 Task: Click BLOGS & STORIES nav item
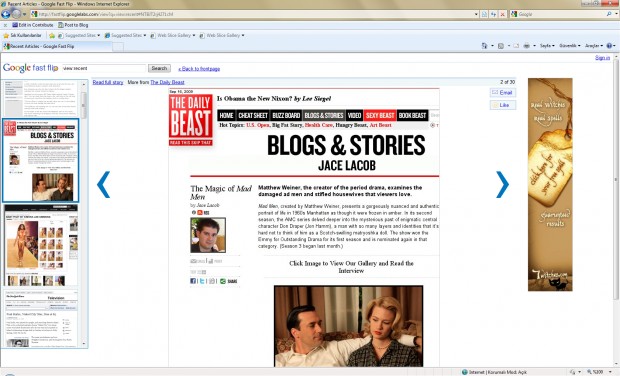pos(324,115)
